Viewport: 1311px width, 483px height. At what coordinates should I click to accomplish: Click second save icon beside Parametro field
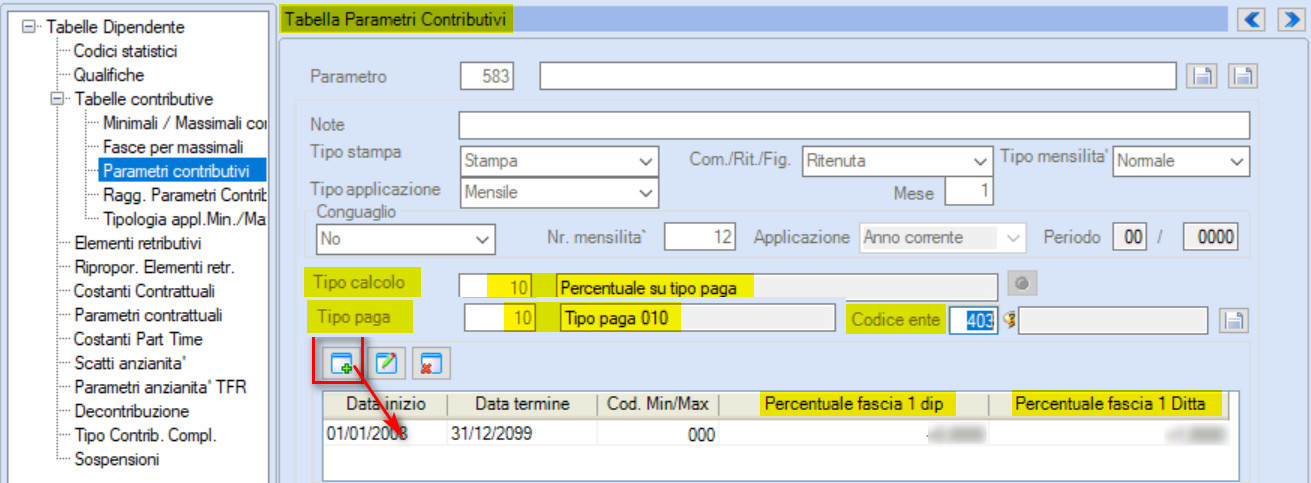[1242, 76]
